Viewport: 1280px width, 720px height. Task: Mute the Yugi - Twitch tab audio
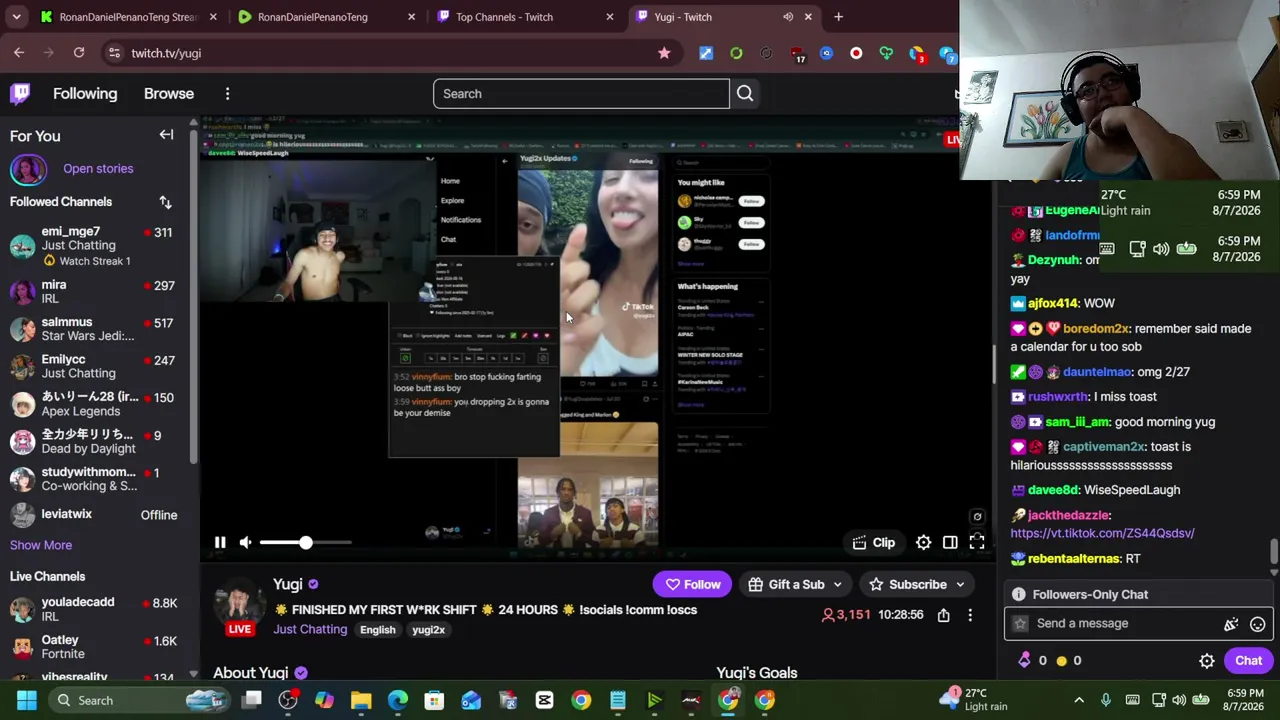pos(788,17)
